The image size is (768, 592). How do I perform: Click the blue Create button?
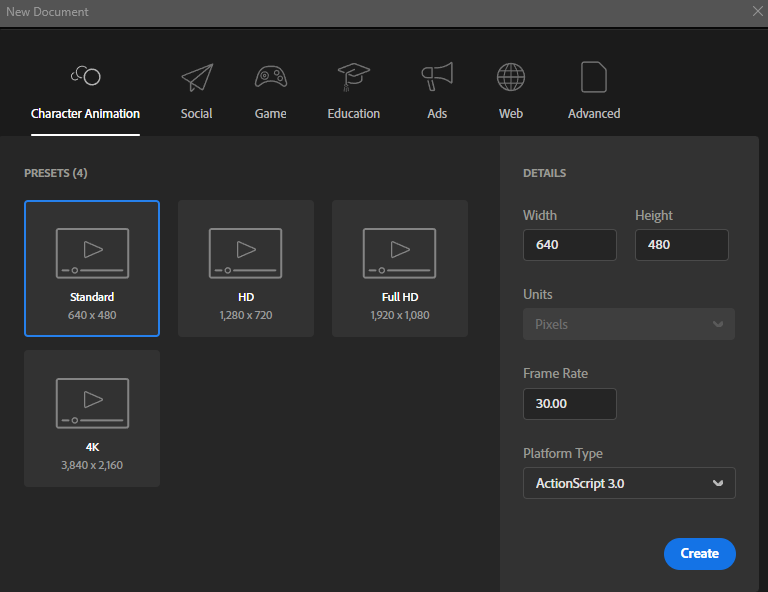click(699, 554)
